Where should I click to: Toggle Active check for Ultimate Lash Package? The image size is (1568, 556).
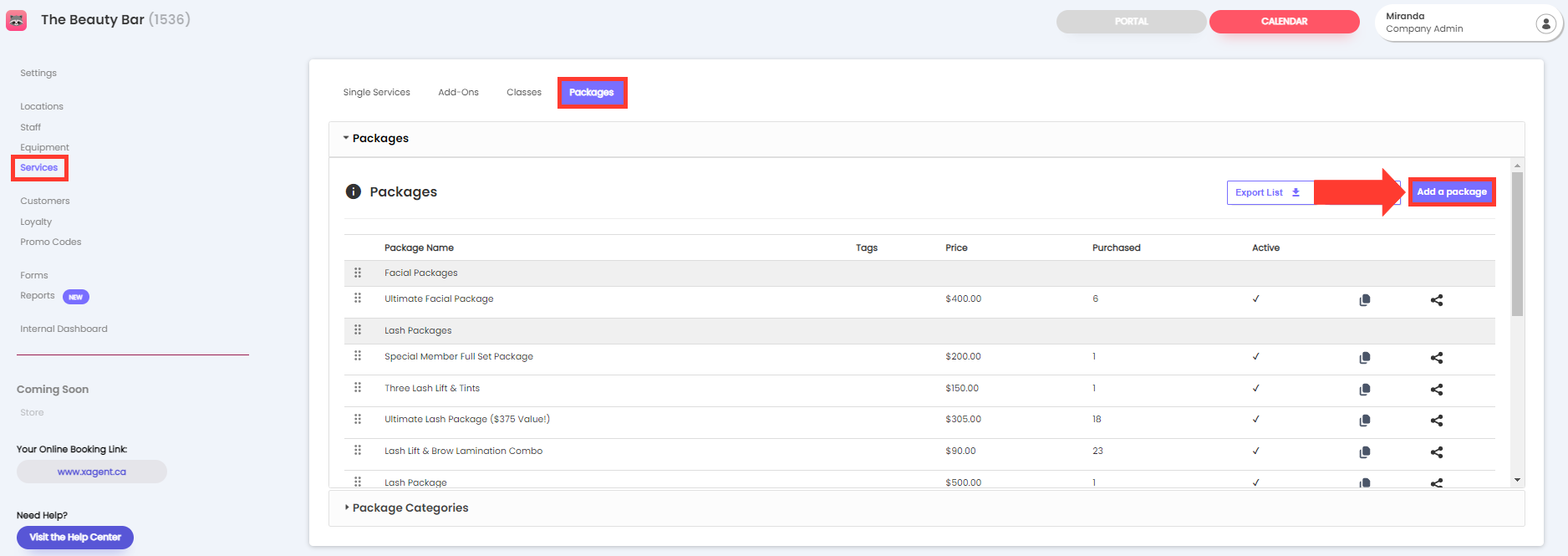pos(1255,420)
